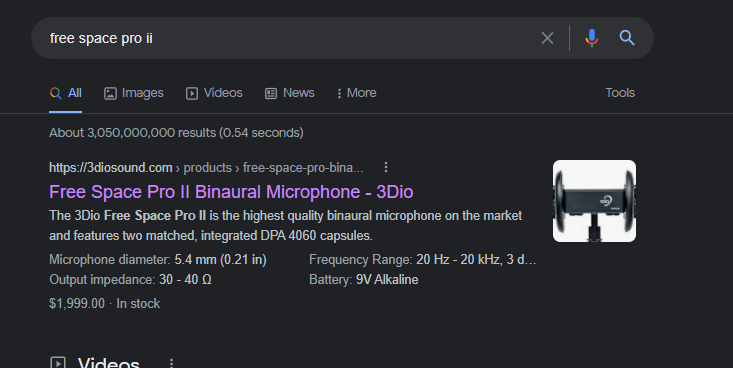This screenshot has height=368, width=733.
Task: Switch to the Images tab
Action: click(134, 93)
